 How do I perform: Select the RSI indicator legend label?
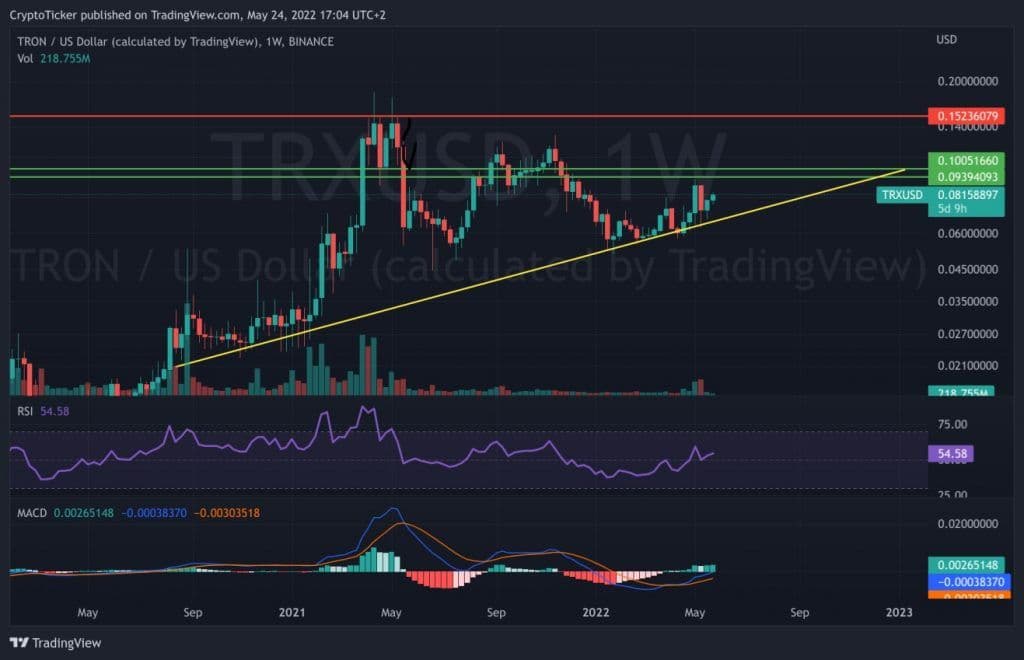point(27,410)
